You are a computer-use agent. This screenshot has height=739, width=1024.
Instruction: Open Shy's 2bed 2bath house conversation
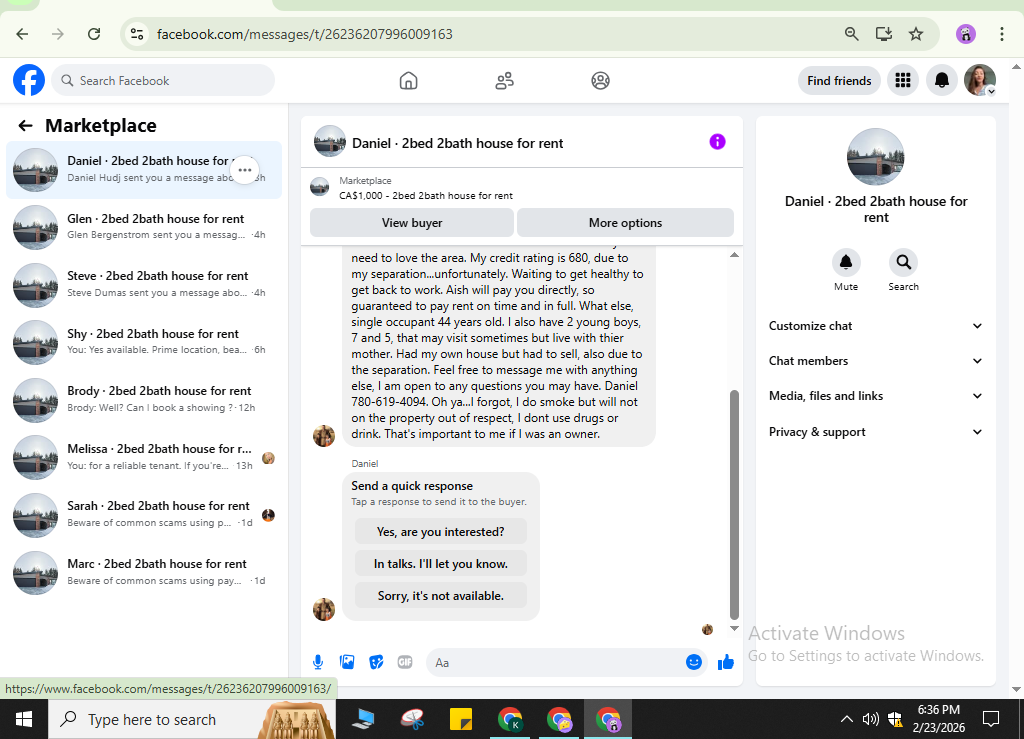[x=144, y=342]
